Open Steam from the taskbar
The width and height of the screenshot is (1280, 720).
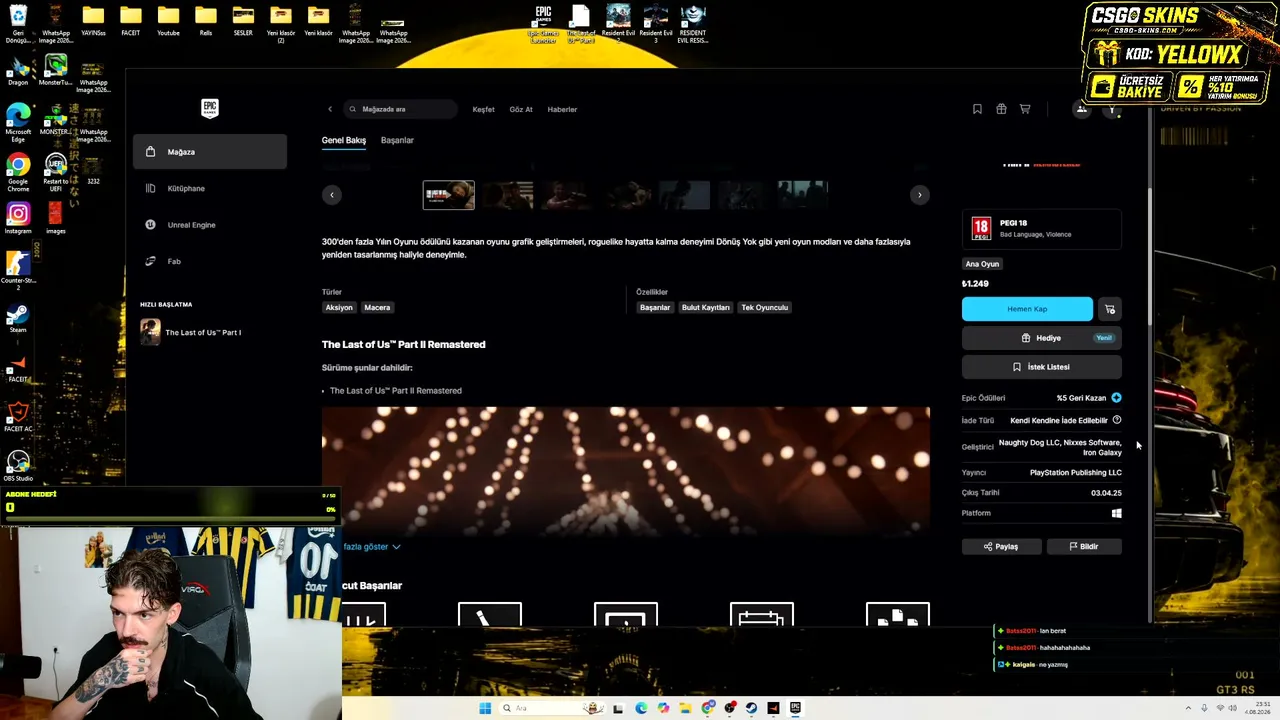(751, 708)
